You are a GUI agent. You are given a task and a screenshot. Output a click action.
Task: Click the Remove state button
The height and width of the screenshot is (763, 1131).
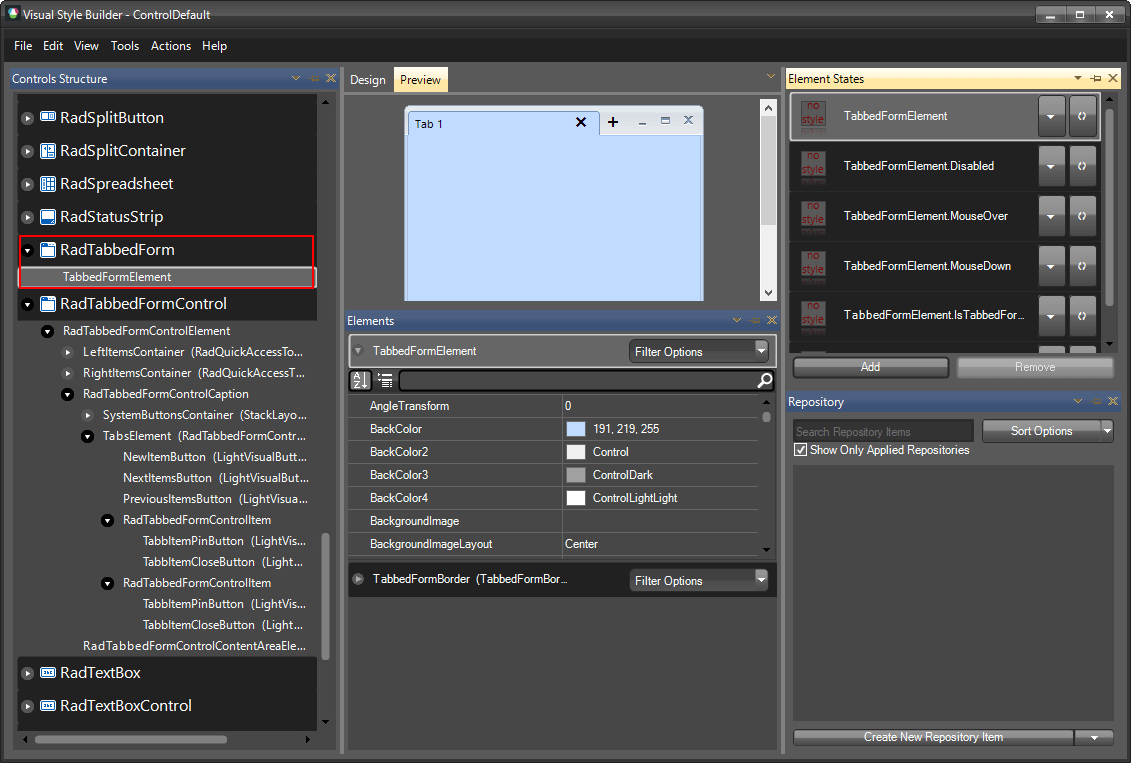pyautogui.click(x=1035, y=367)
